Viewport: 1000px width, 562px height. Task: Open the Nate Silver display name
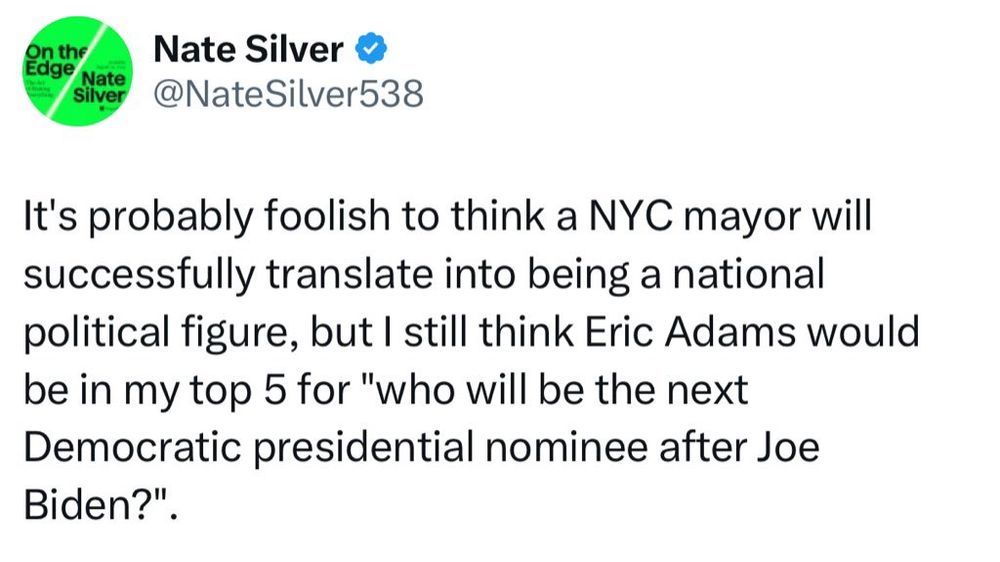point(249,49)
